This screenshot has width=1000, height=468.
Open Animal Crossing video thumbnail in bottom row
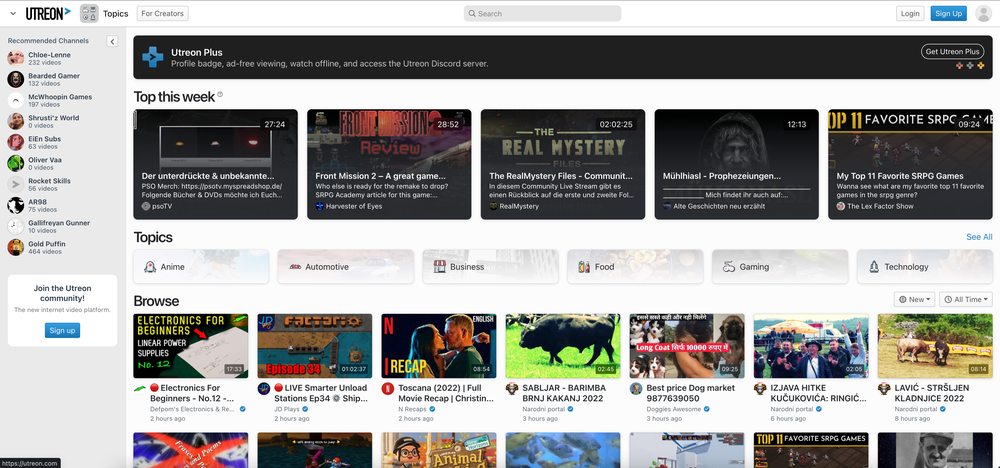[439, 450]
